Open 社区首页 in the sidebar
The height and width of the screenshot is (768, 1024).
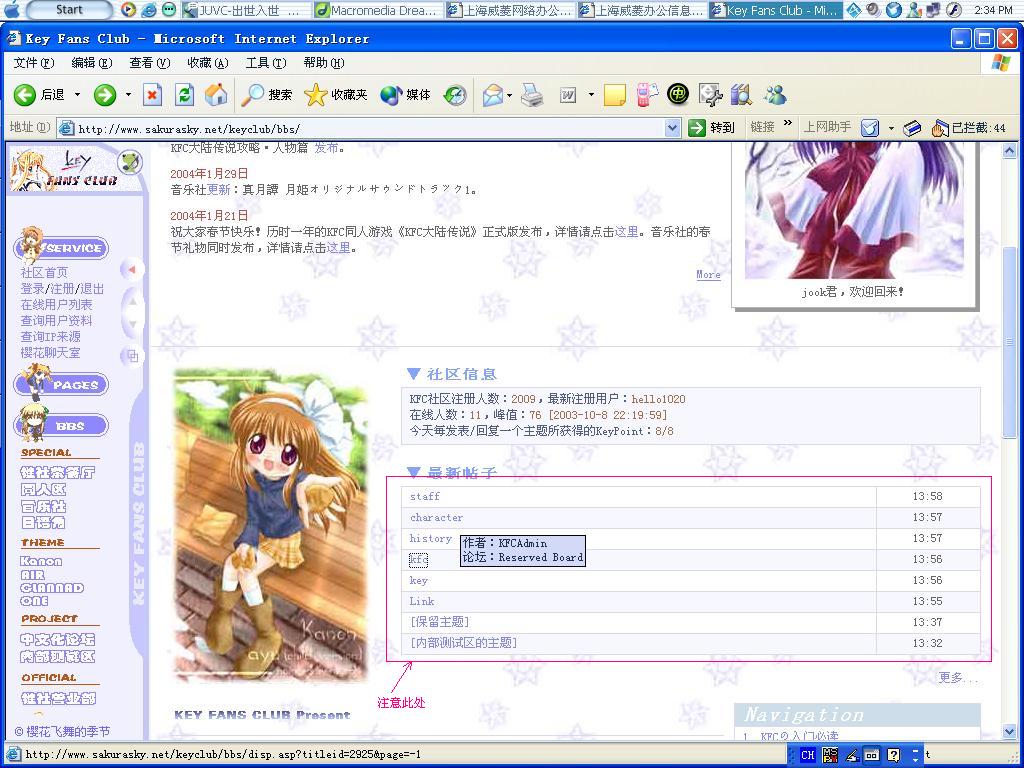point(44,272)
